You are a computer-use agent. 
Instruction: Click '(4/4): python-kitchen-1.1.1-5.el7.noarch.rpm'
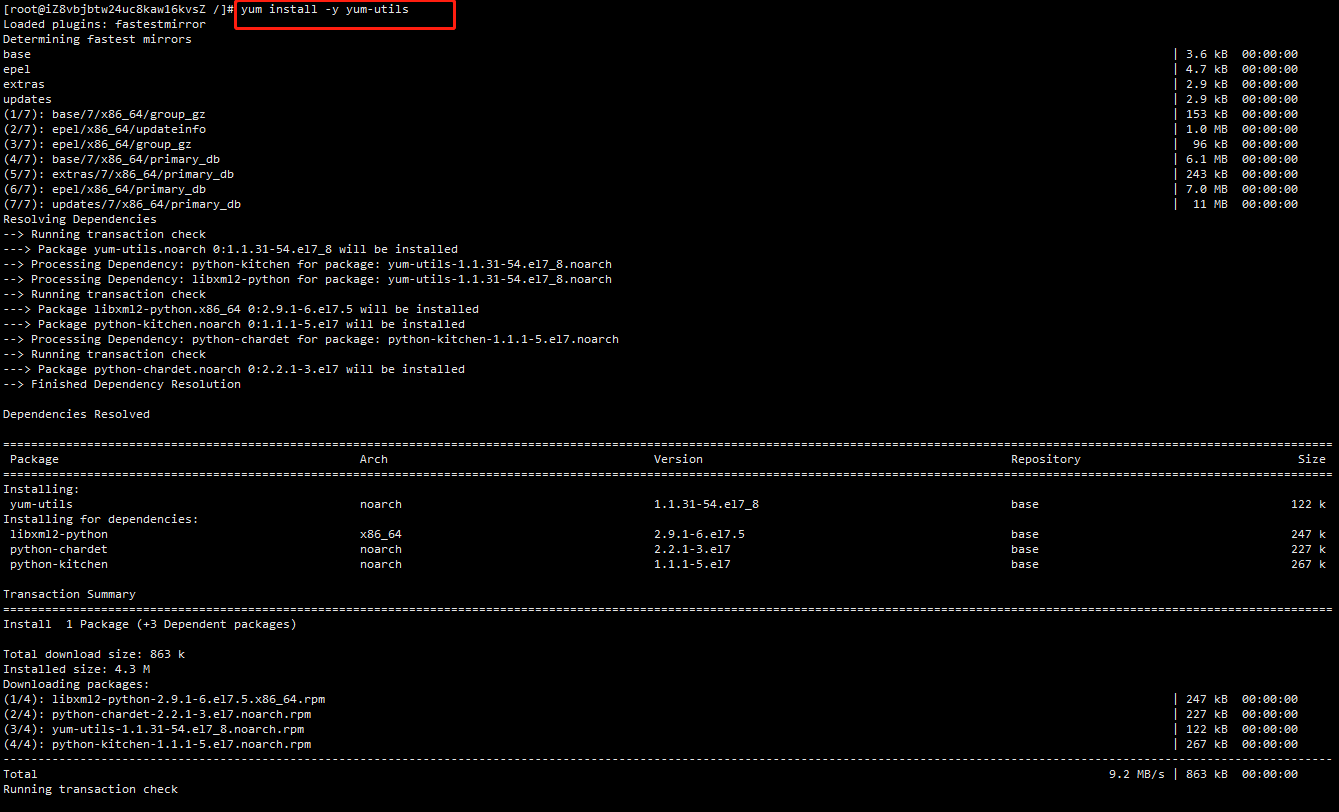(157, 744)
